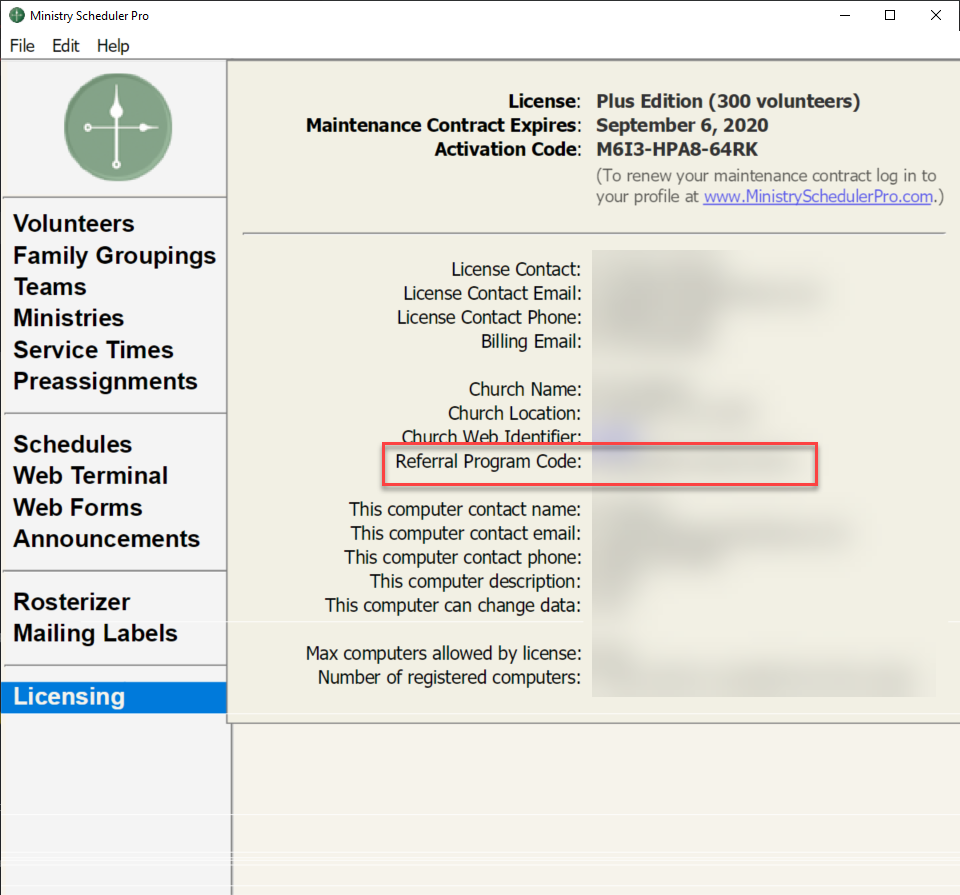Image resolution: width=960 pixels, height=895 pixels.
Task: Open the Rosterizer section
Action: coord(72,602)
